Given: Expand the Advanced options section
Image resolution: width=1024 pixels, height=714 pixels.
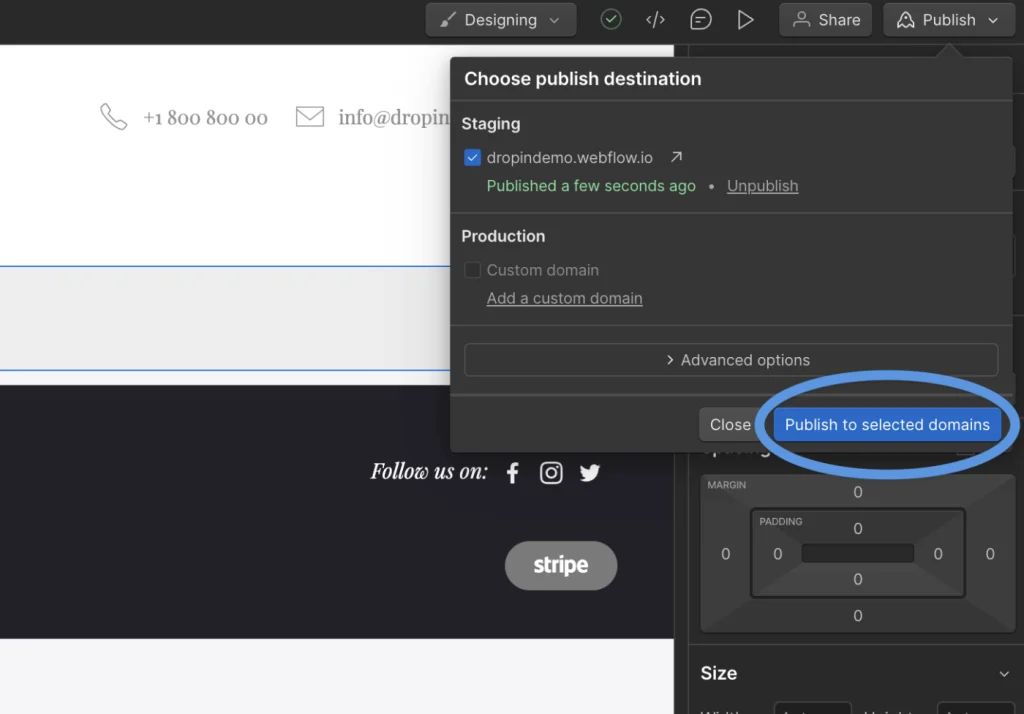Looking at the screenshot, I should (731, 360).
